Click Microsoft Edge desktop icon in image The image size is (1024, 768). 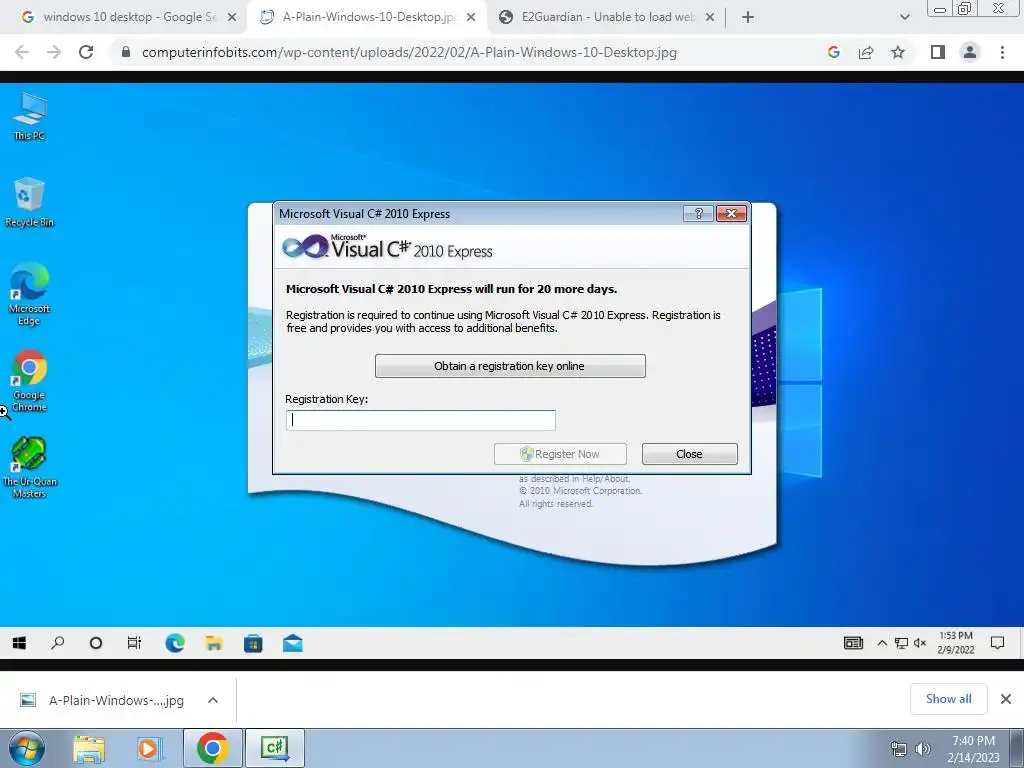click(29, 294)
